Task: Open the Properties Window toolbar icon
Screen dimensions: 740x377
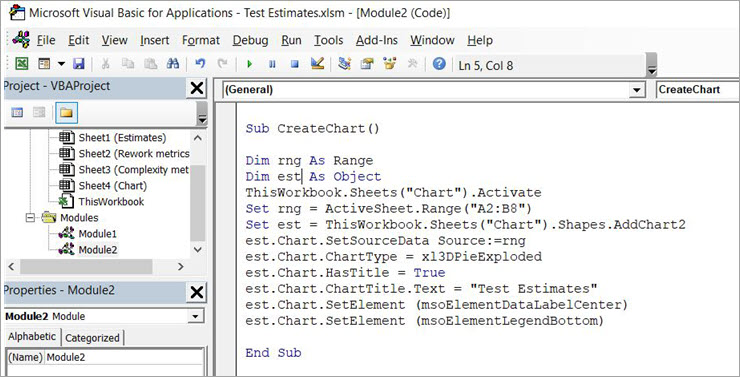Action: [x=367, y=64]
